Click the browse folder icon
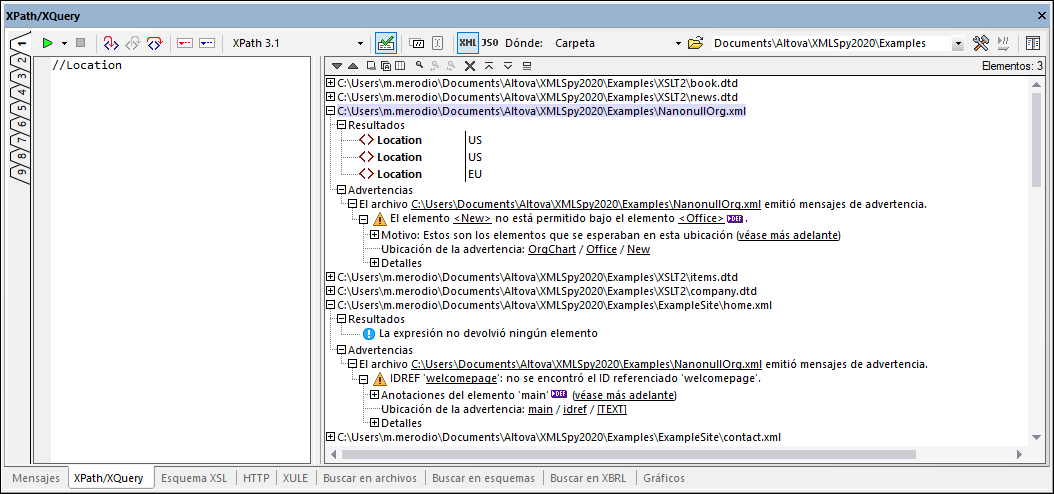Screen dimensions: 1054x494 [x=696, y=44]
